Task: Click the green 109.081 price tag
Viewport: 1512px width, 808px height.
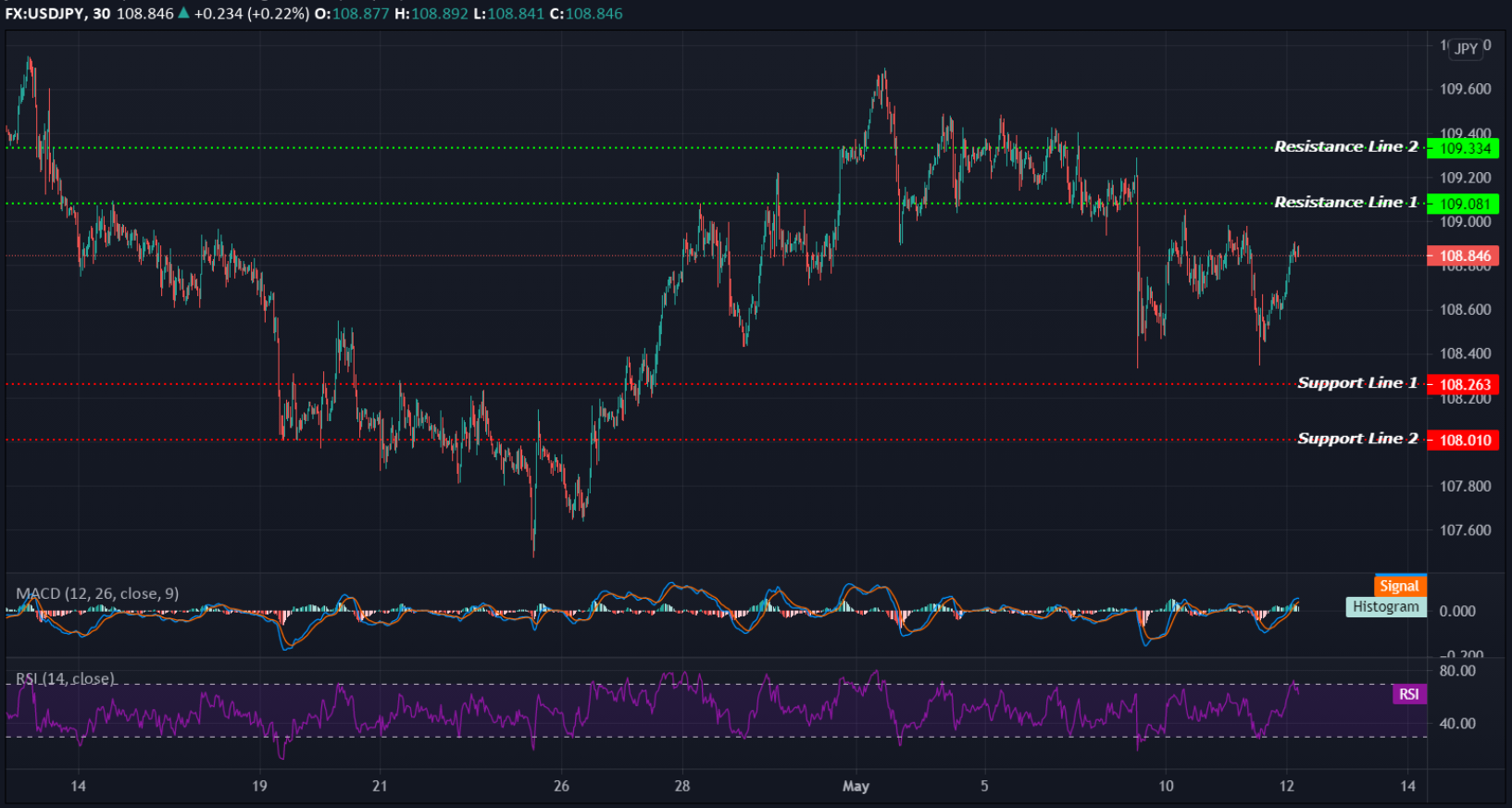Action: tap(1463, 204)
